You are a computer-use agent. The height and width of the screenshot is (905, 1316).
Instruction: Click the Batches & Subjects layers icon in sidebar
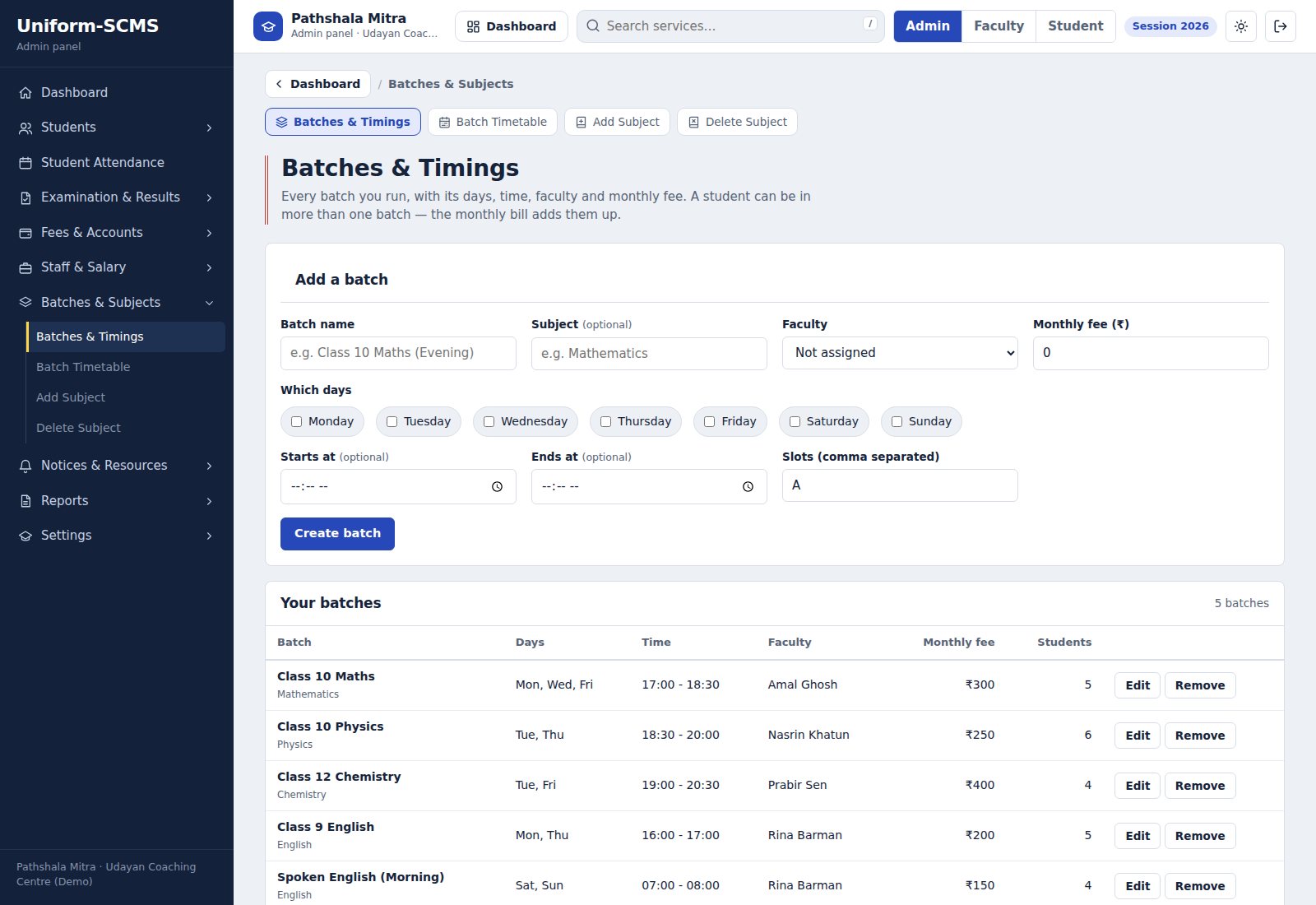pyautogui.click(x=25, y=303)
